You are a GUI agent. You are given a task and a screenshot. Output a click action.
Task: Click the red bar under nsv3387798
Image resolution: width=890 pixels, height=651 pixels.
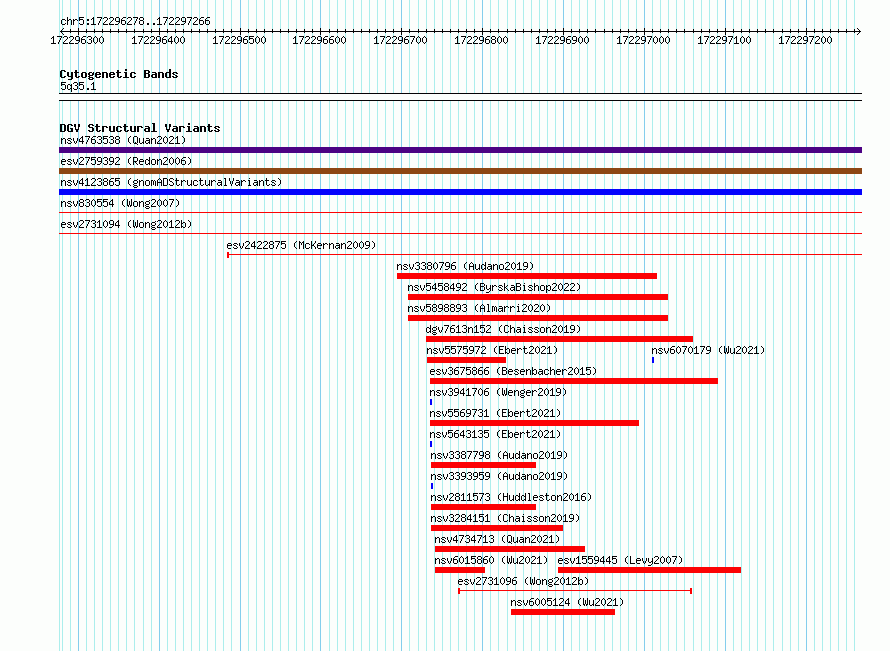tap(484, 465)
